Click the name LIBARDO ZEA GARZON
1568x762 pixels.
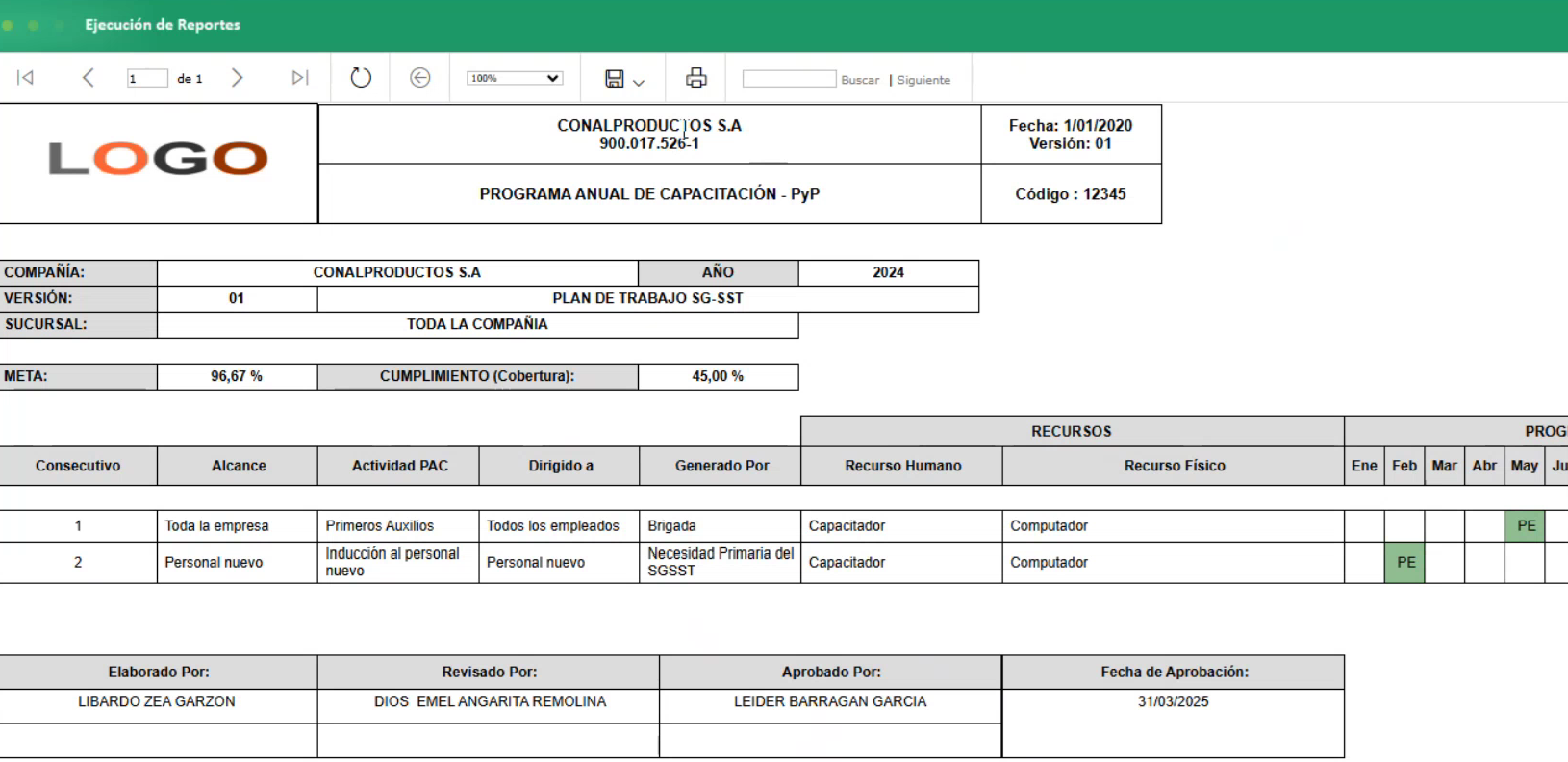tap(157, 702)
